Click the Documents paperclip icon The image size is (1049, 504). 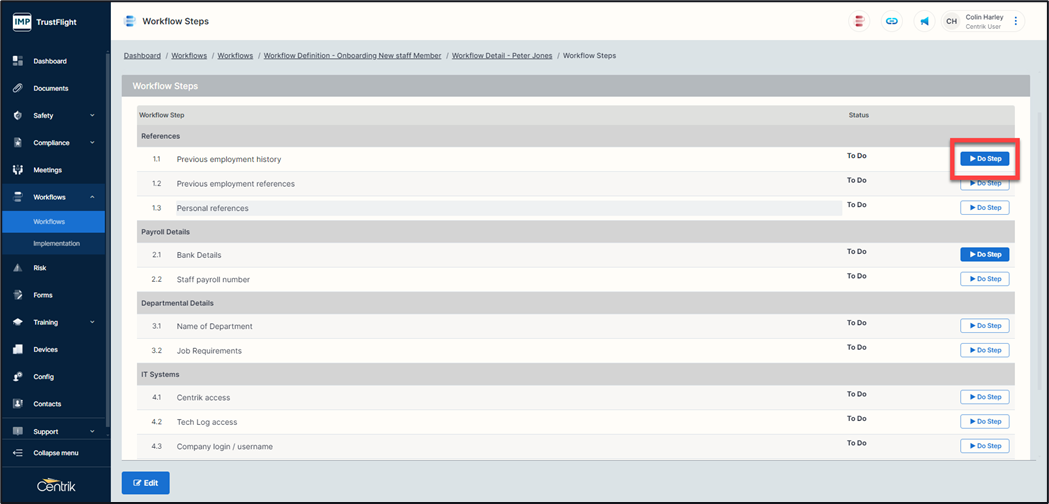click(18, 88)
